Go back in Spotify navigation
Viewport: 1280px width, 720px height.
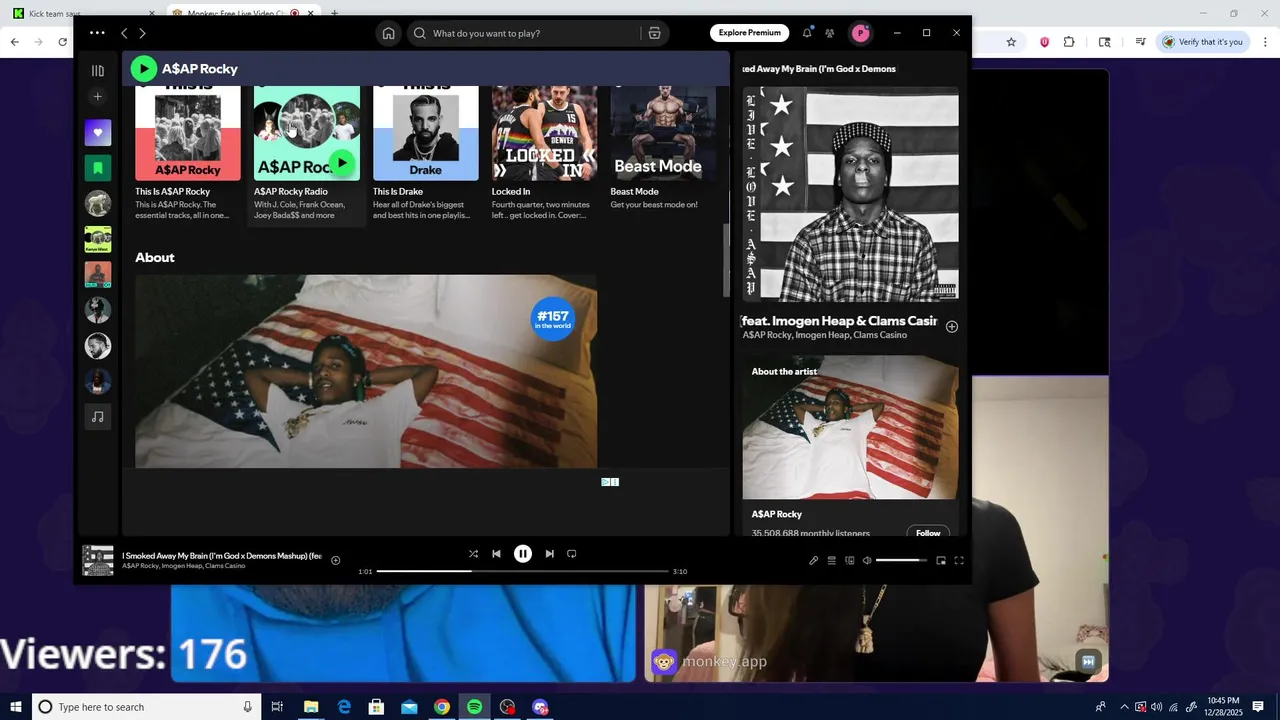[x=124, y=33]
